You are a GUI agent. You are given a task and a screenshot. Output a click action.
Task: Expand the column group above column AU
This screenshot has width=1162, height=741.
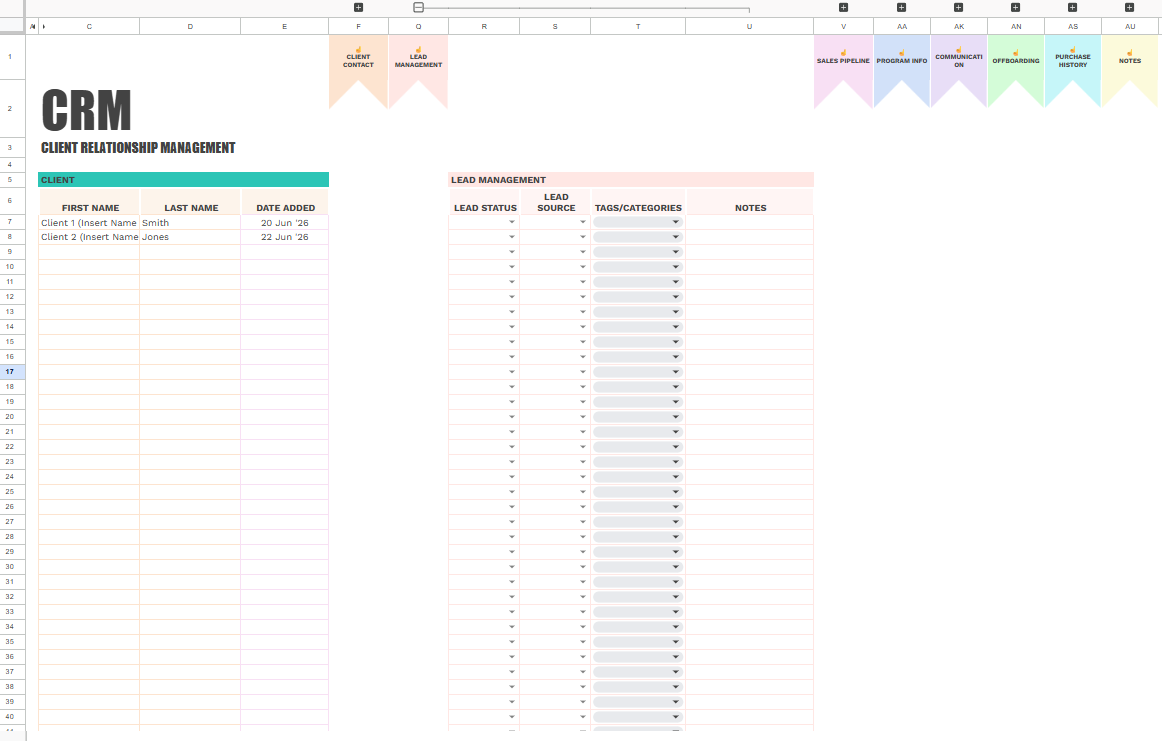click(1129, 7)
